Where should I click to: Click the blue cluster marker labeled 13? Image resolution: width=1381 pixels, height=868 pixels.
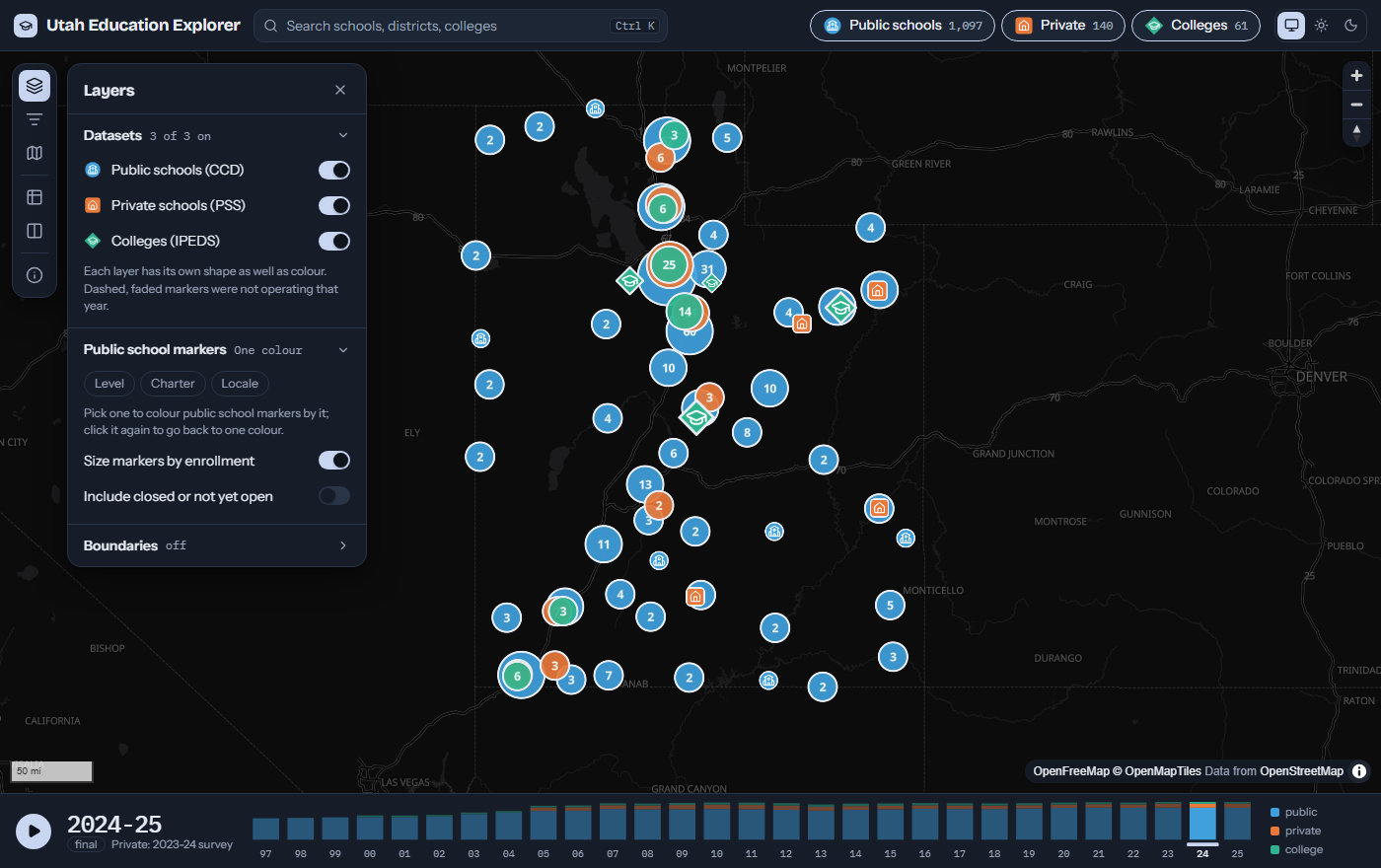coord(645,484)
